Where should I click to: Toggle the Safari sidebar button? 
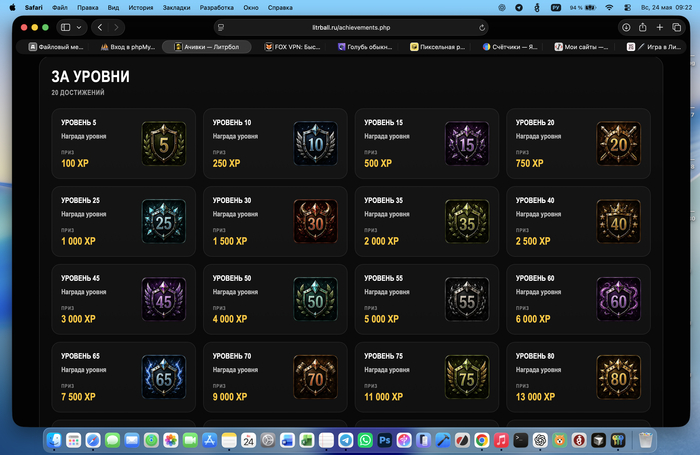[66, 27]
